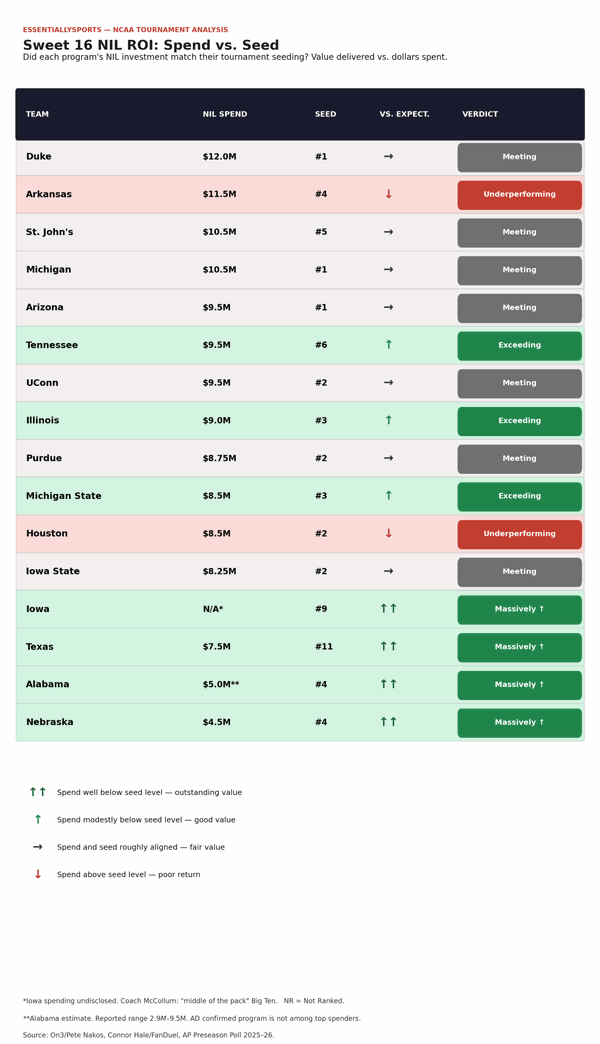The height and width of the screenshot is (1044, 600).
Task: Click the single green up arrow legend icon
Action: [38, 819]
